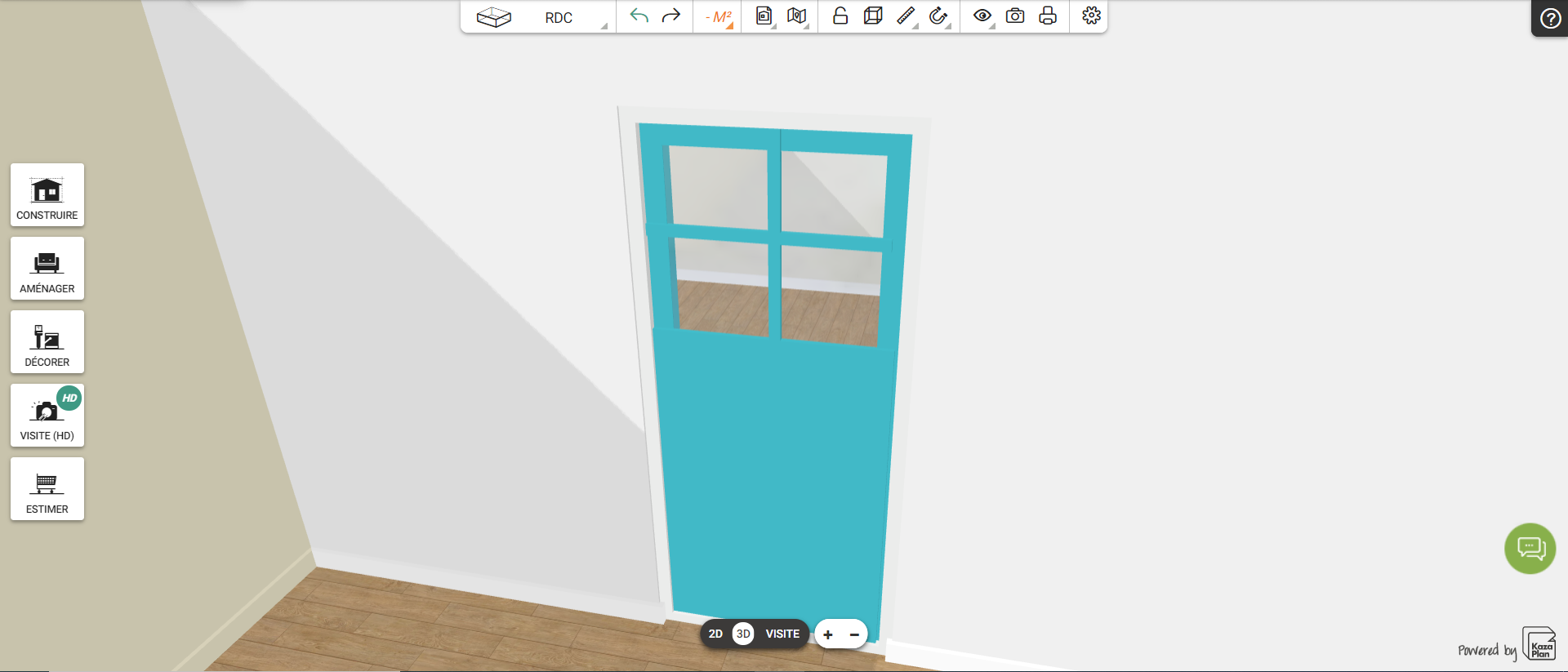The image size is (1568, 672).
Task: Launch the VISITE (HD) render
Action: coord(47,416)
